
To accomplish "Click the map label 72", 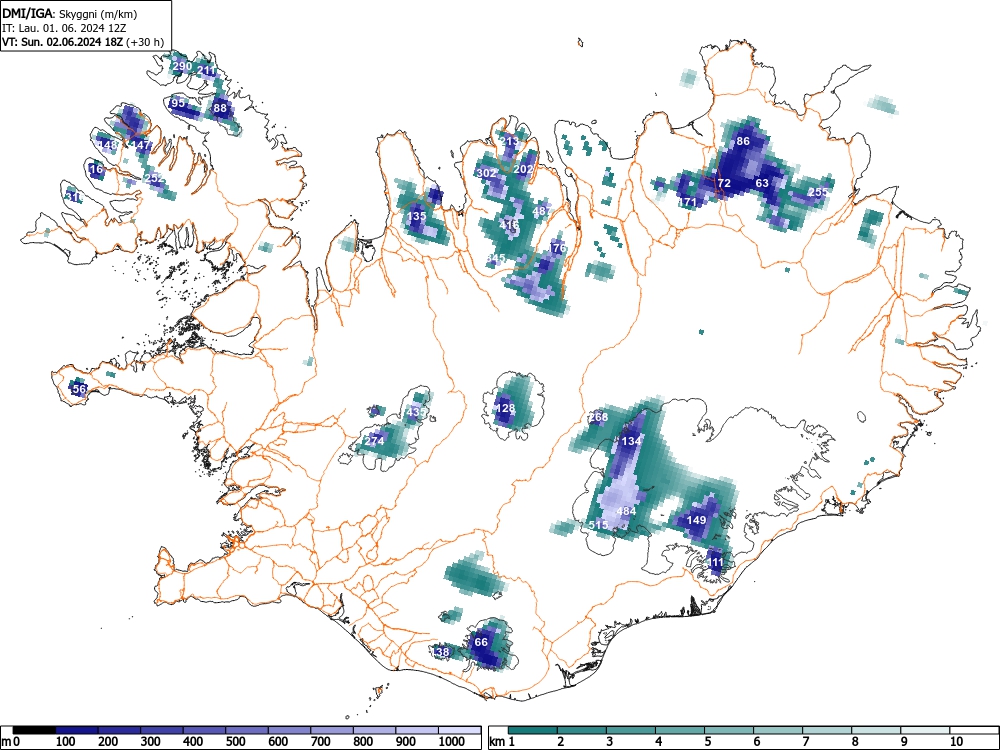I will click(x=724, y=184).
